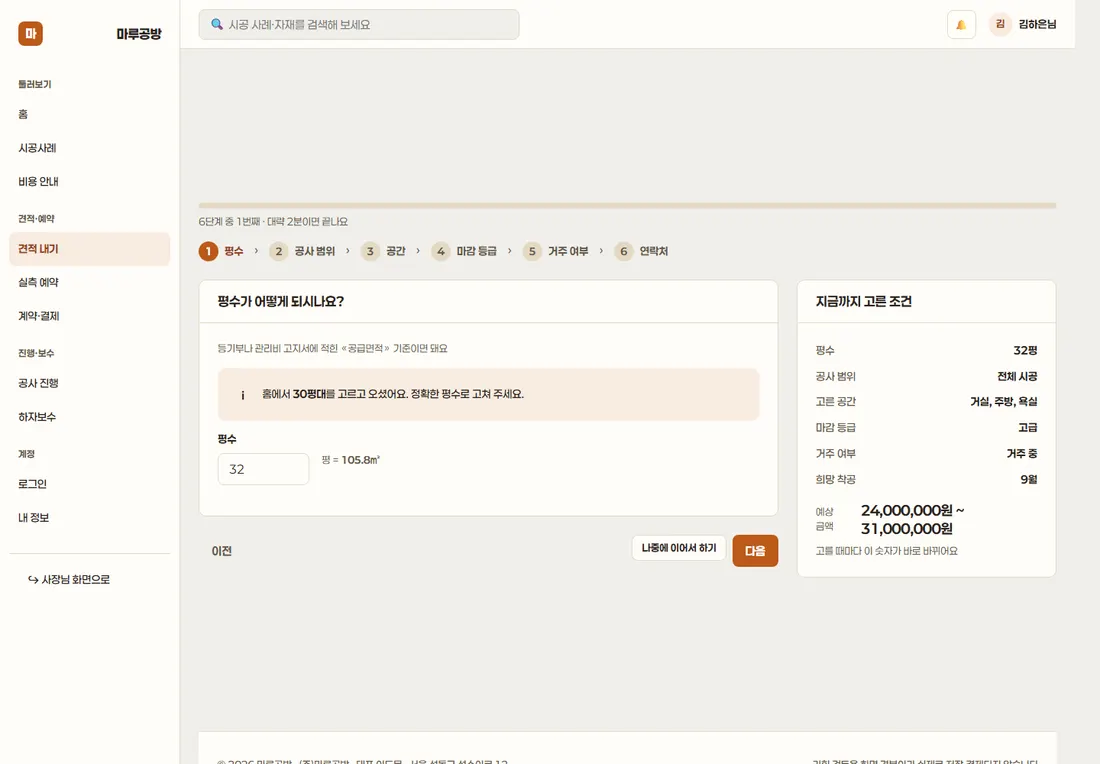Click the 다음 button

[755, 551]
